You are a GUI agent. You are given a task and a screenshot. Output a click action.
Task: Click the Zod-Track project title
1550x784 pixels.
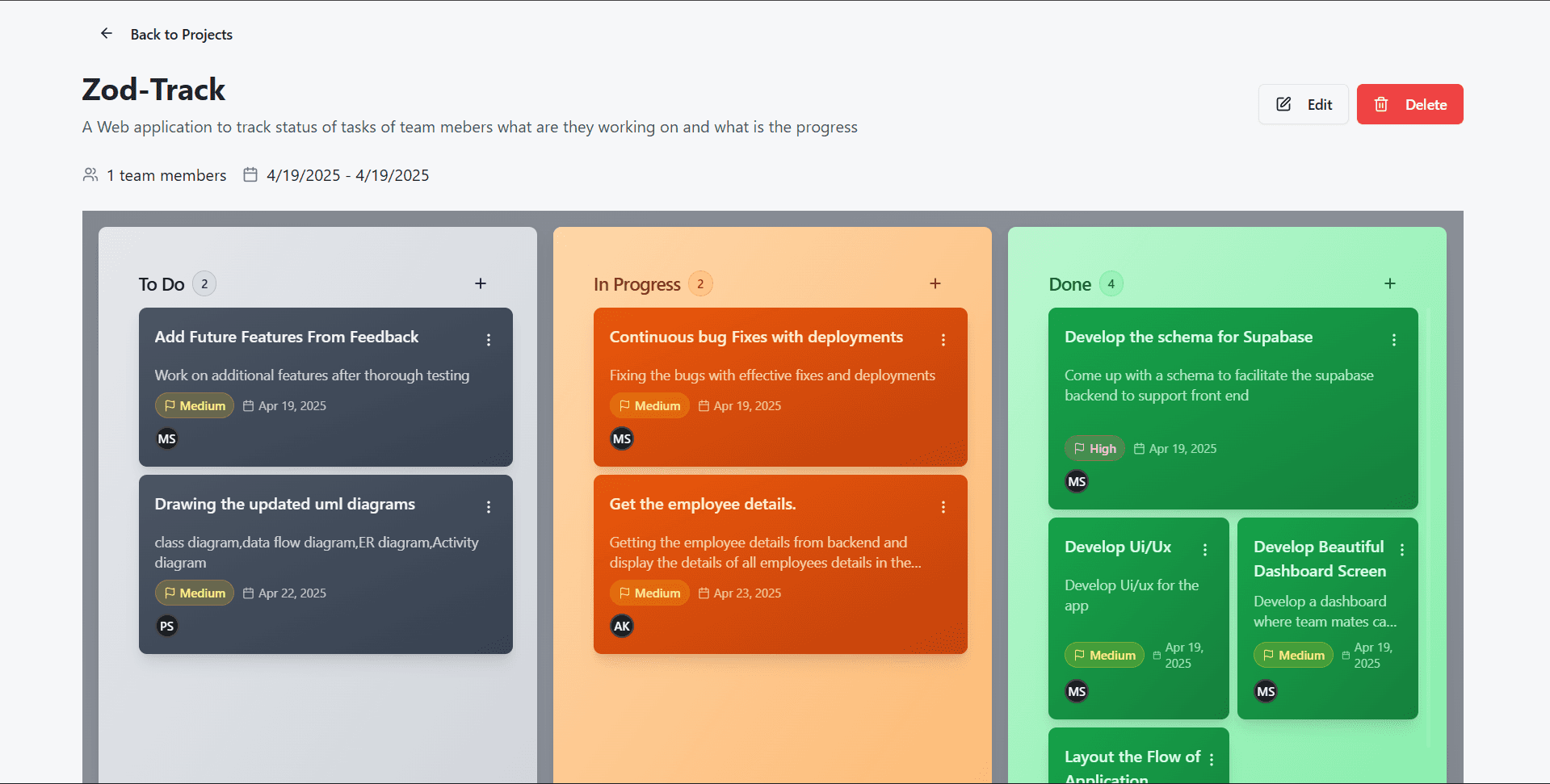(153, 89)
